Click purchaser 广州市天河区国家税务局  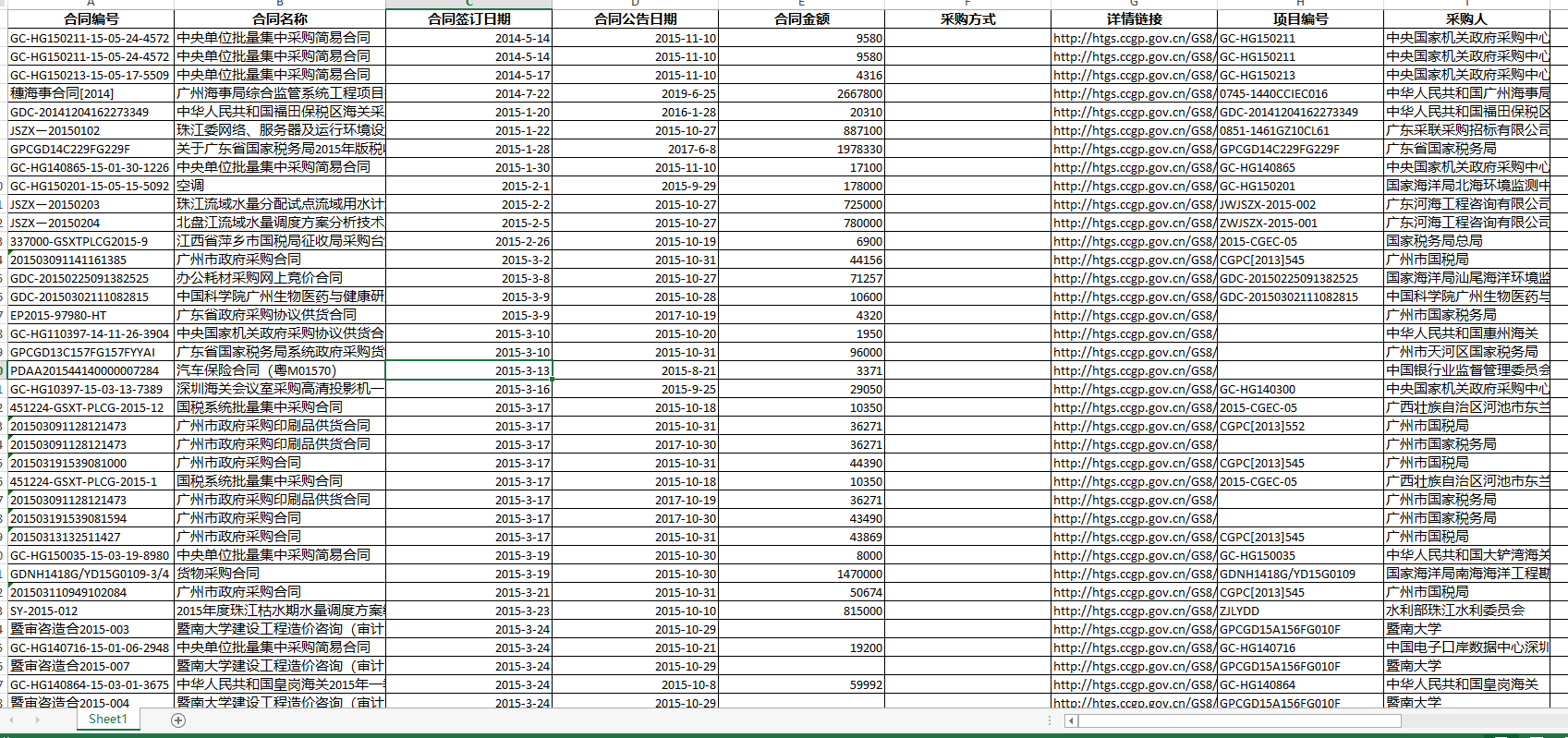tap(1466, 352)
